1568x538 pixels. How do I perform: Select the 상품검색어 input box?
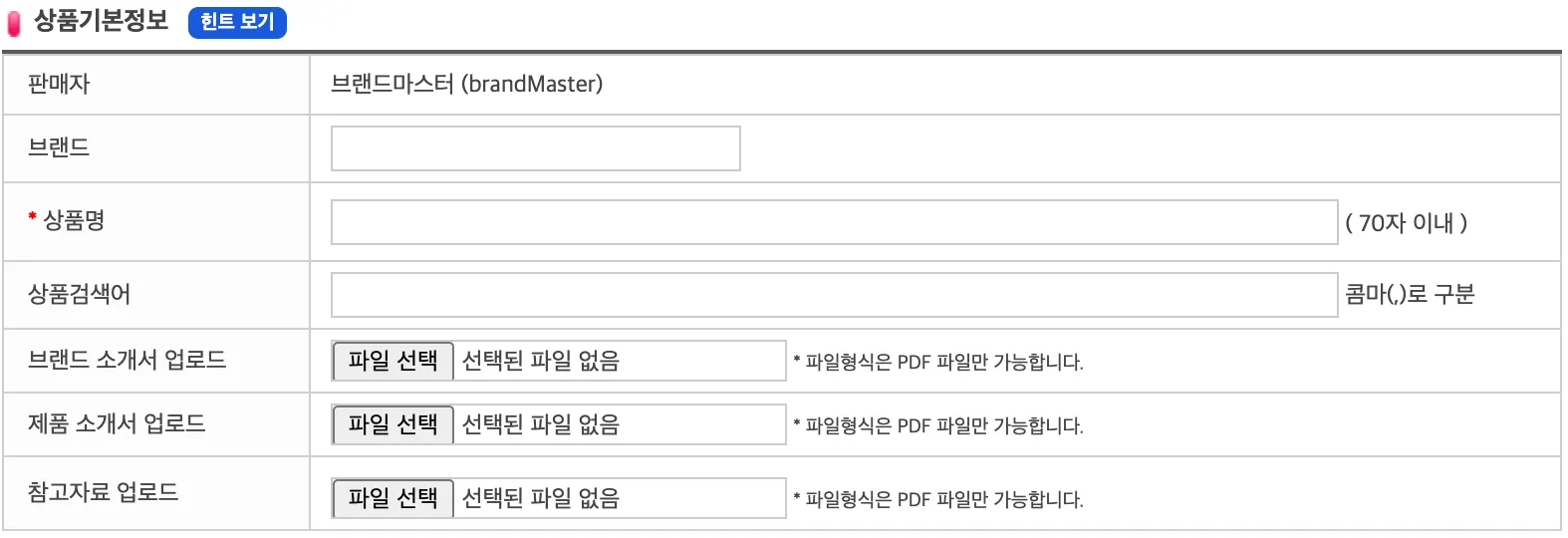click(833, 295)
